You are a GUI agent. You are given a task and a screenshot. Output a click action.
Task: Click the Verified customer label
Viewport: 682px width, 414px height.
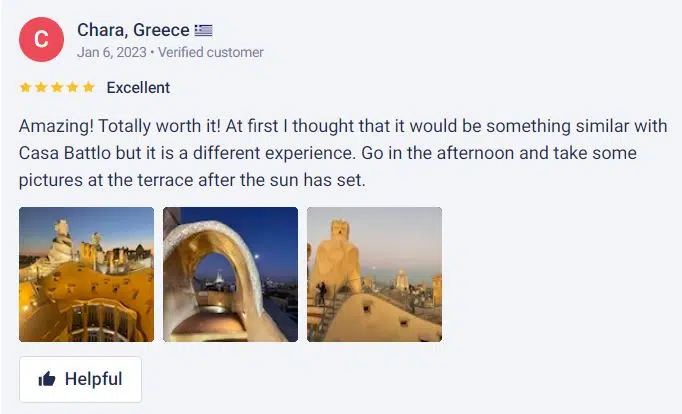tap(211, 52)
